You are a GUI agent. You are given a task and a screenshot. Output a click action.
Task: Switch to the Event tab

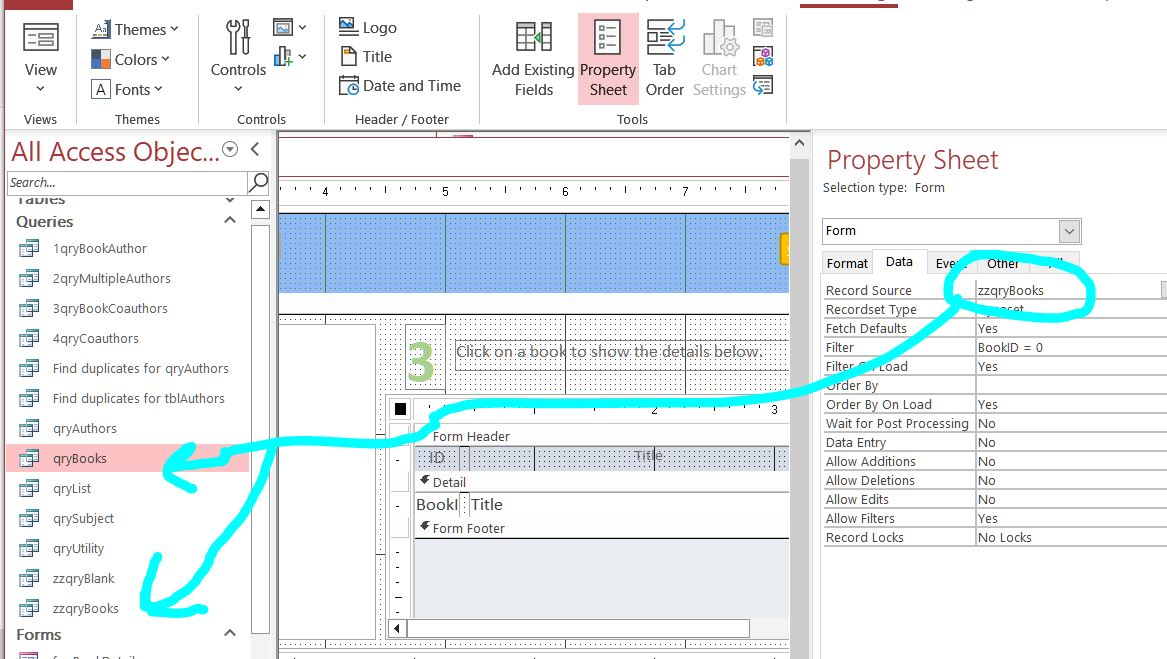click(950, 264)
